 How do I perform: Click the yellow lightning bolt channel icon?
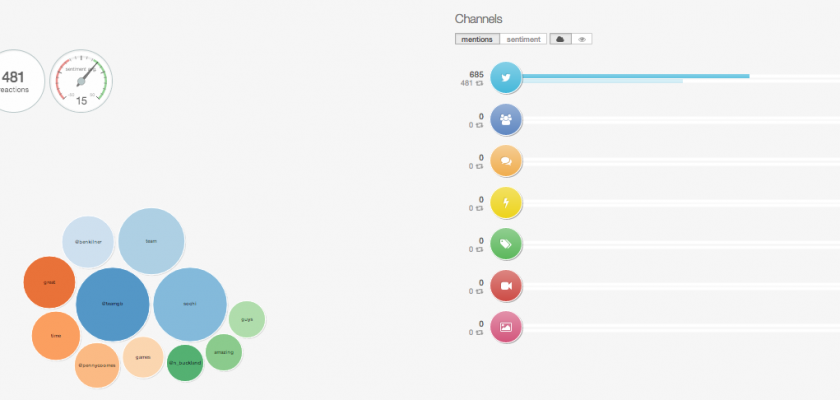[x=507, y=203]
